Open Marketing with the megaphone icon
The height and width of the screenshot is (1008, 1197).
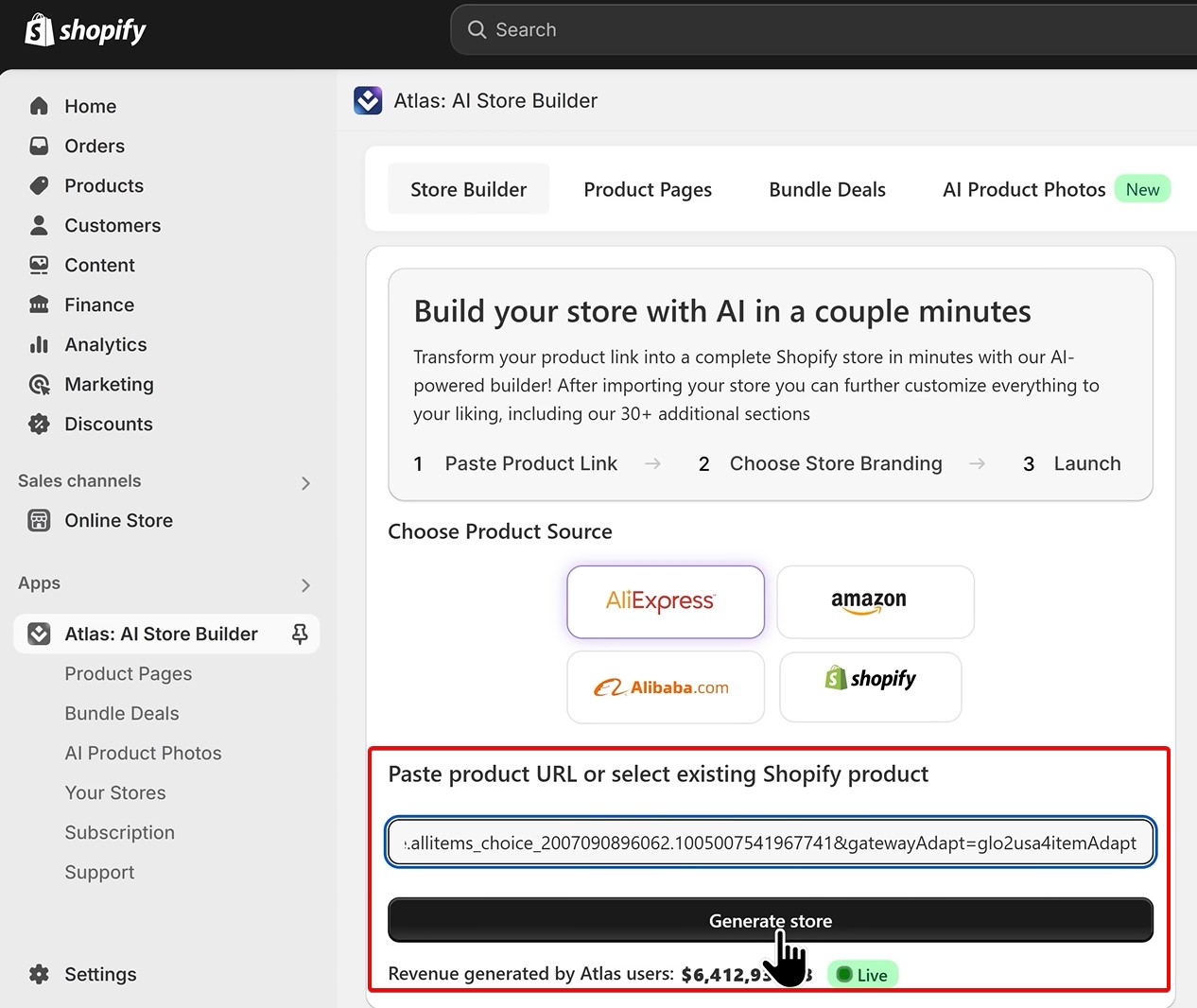pos(39,384)
